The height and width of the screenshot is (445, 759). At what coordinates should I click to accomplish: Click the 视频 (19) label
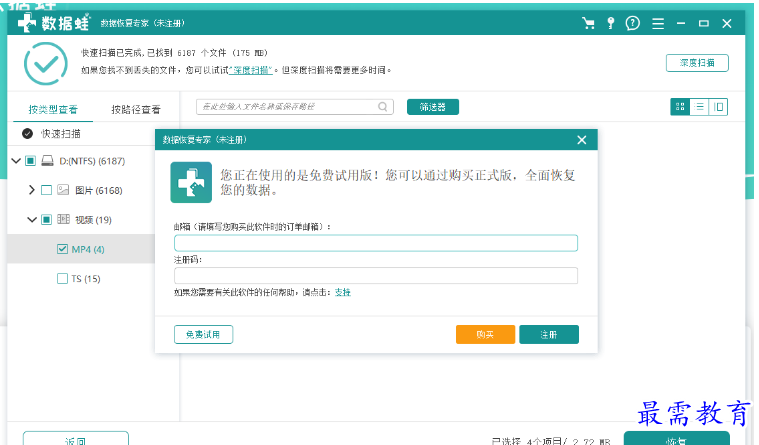tap(93, 220)
